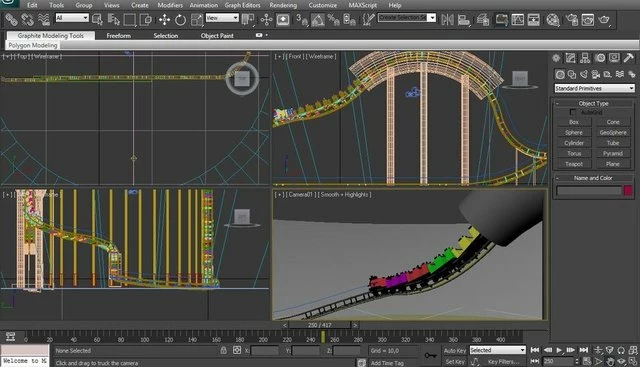Click Edit Named Selection Sets icon
640x367 pixels.
tap(368, 19)
